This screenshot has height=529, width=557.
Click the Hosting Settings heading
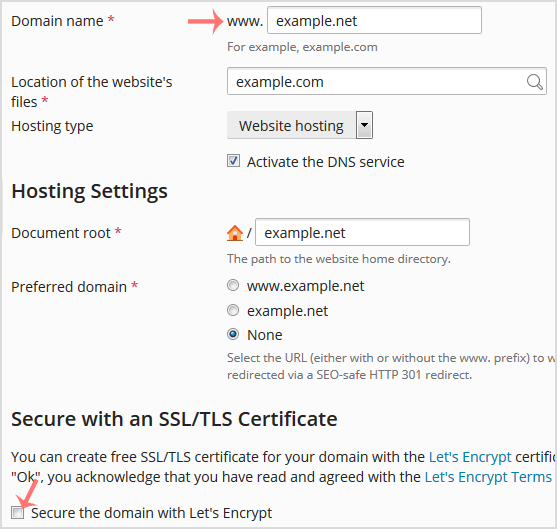(89, 191)
